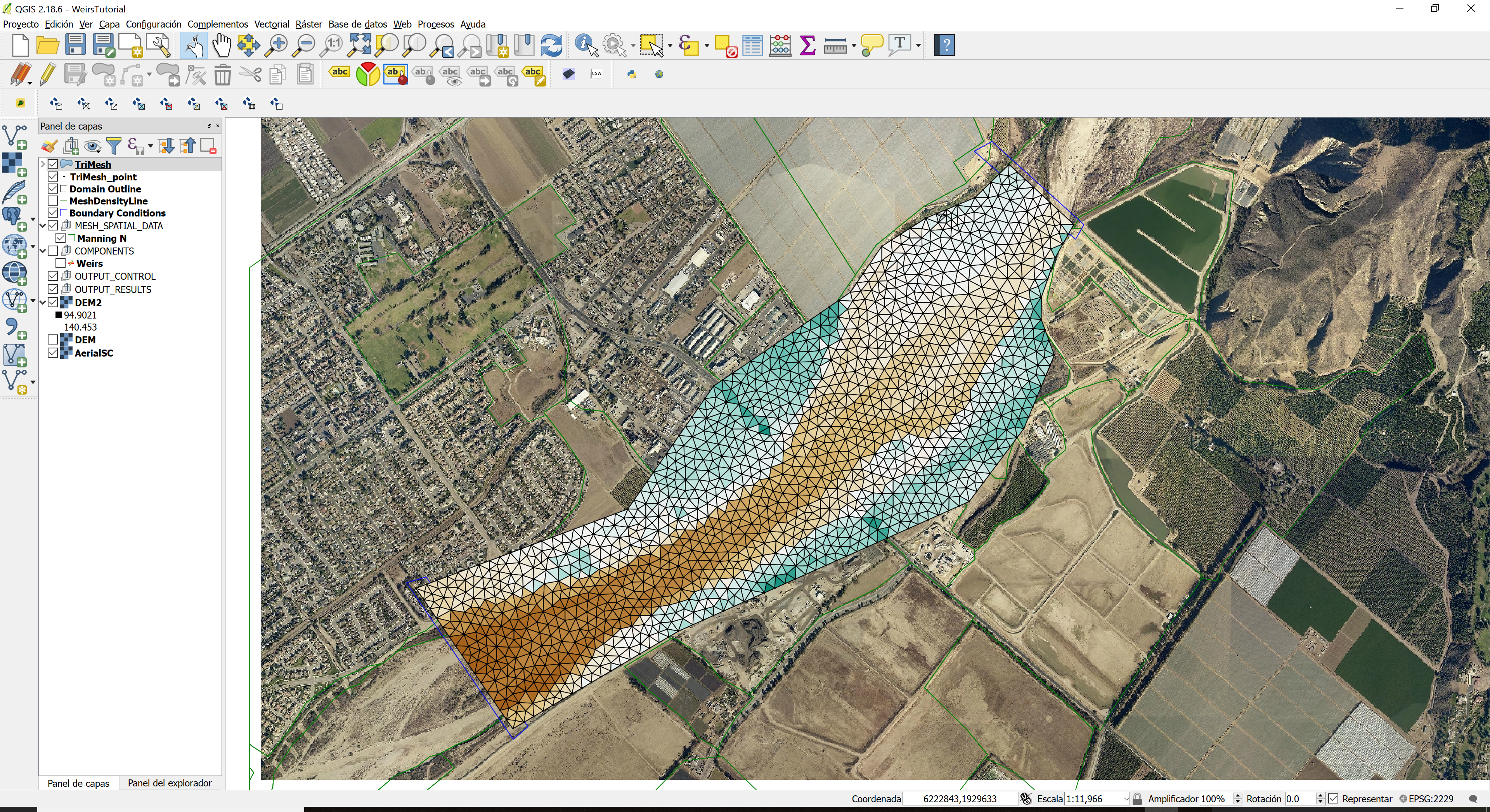
Task: Open the text annotation dropdown arrow
Action: click(x=918, y=45)
